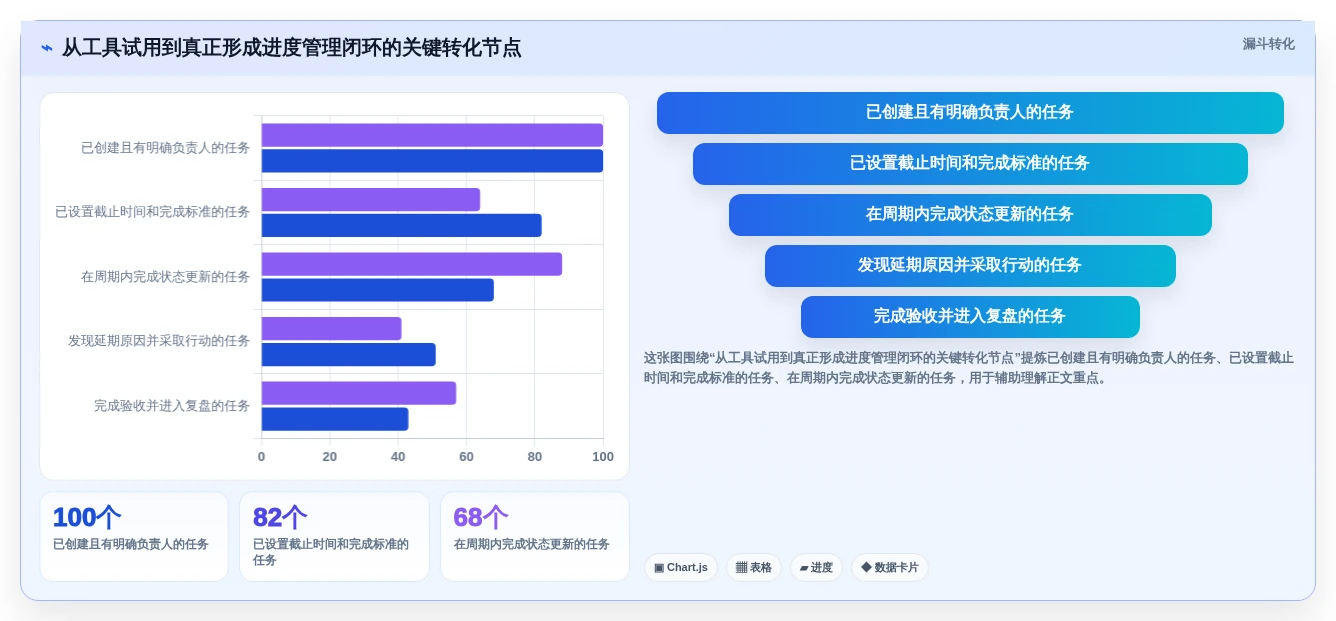Click the blue bar for 已设置截止时间和完成标准的任务
1336x621 pixels.
point(402,225)
